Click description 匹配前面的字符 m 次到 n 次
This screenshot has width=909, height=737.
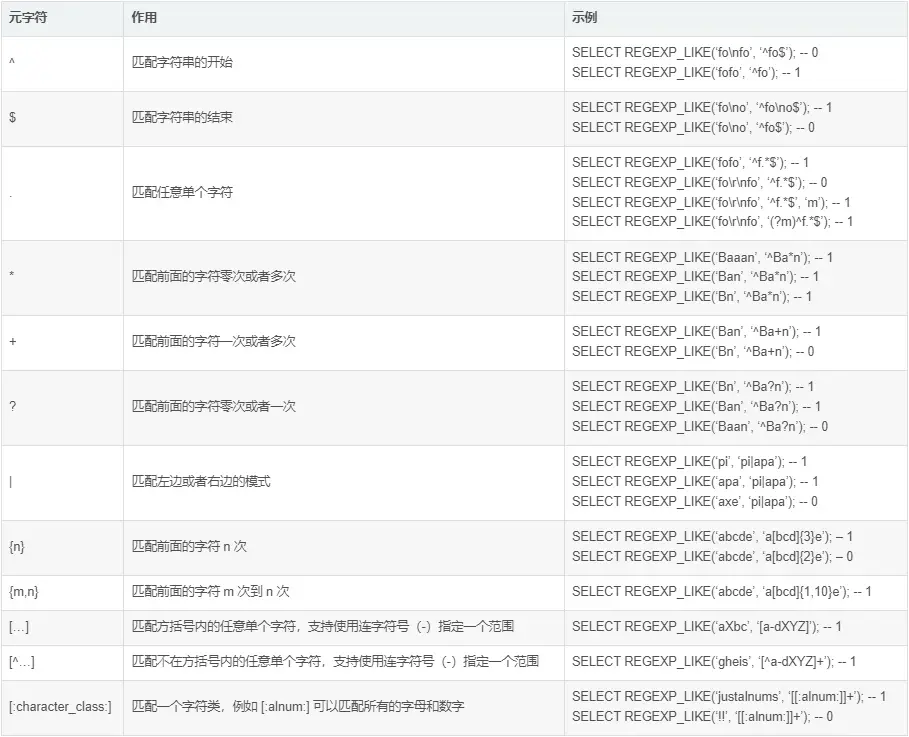click(210, 591)
